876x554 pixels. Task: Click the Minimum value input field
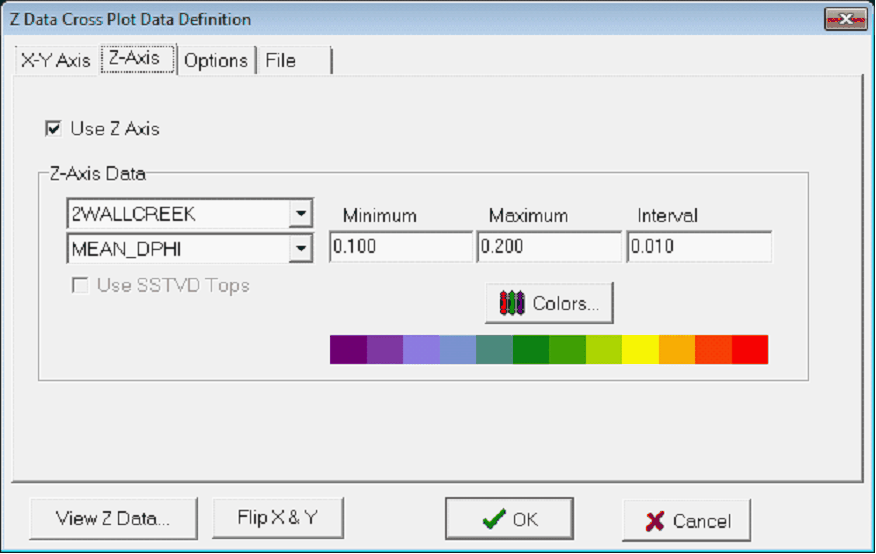pyautogui.click(x=400, y=247)
